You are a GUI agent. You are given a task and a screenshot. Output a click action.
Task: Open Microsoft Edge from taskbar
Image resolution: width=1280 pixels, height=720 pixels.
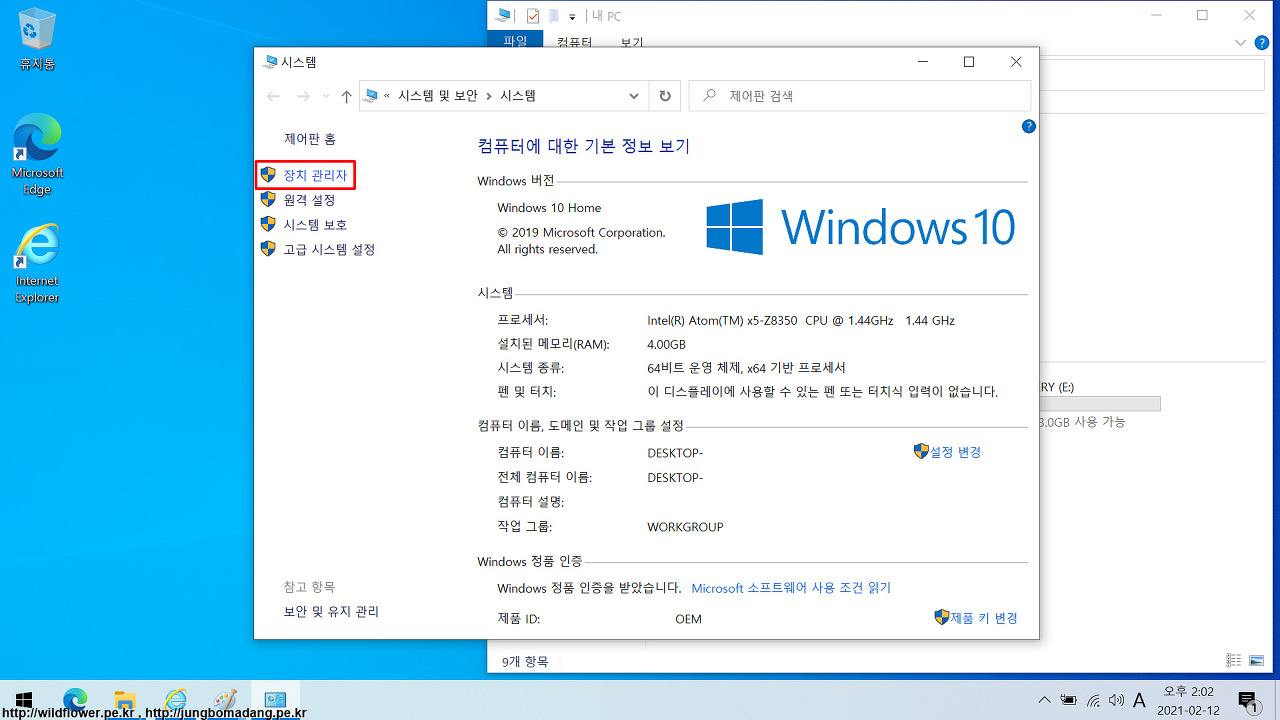(x=75, y=700)
